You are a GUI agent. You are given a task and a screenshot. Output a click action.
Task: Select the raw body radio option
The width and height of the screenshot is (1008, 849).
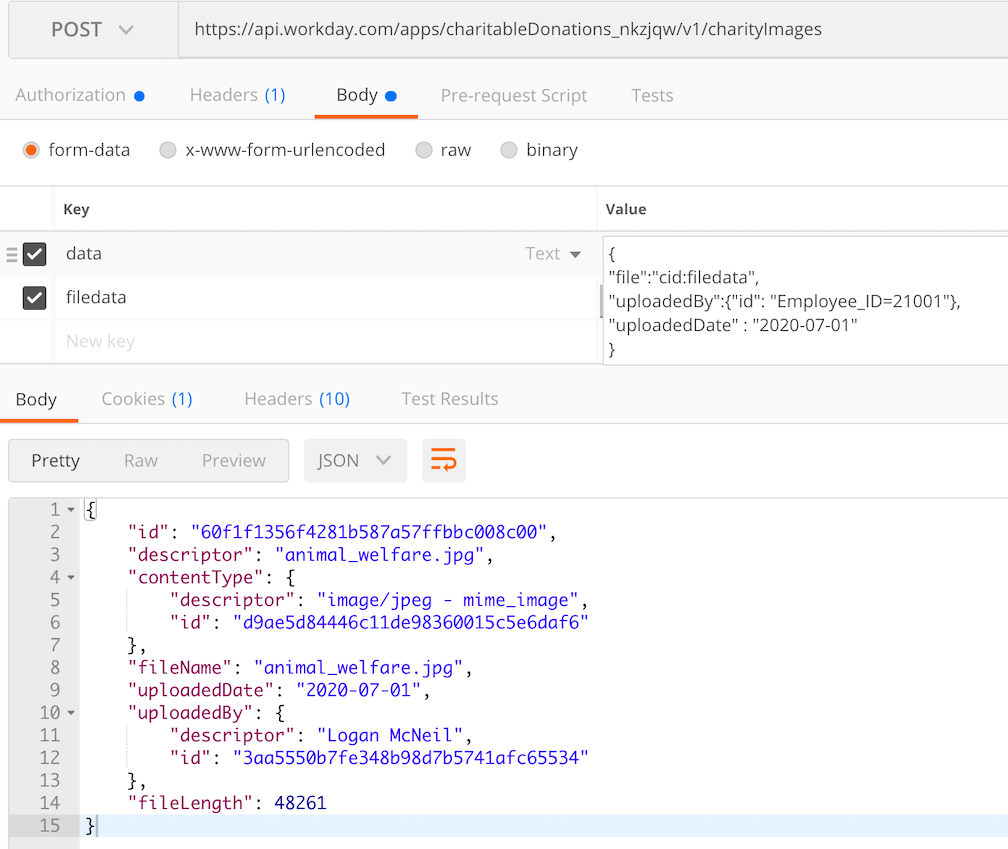[x=424, y=150]
